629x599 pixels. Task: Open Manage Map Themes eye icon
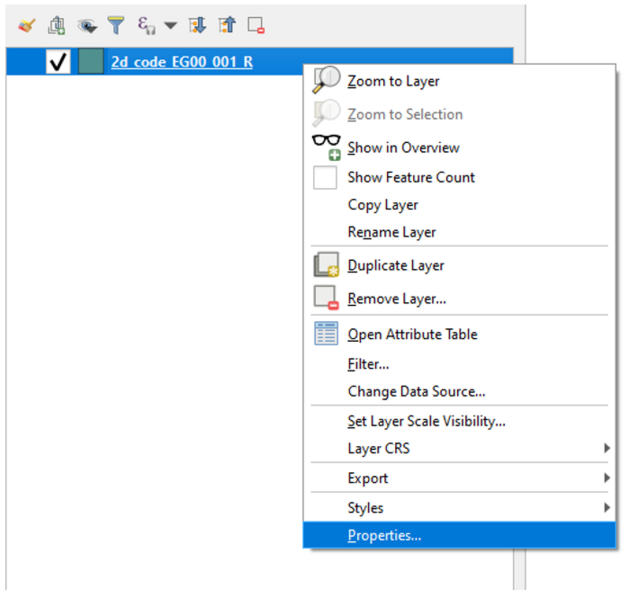[86, 24]
